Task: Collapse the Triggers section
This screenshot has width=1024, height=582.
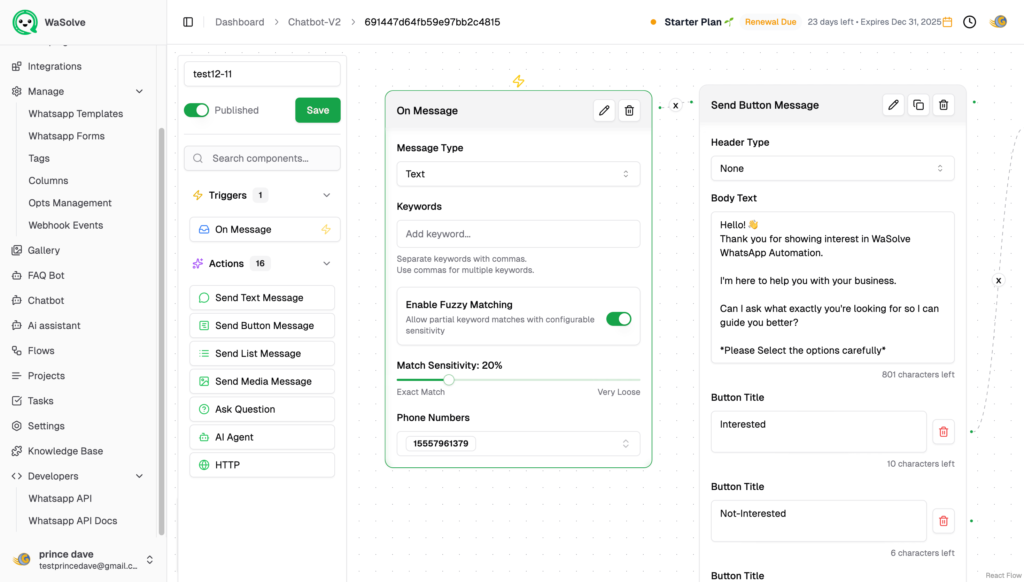Action: tap(326, 196)
